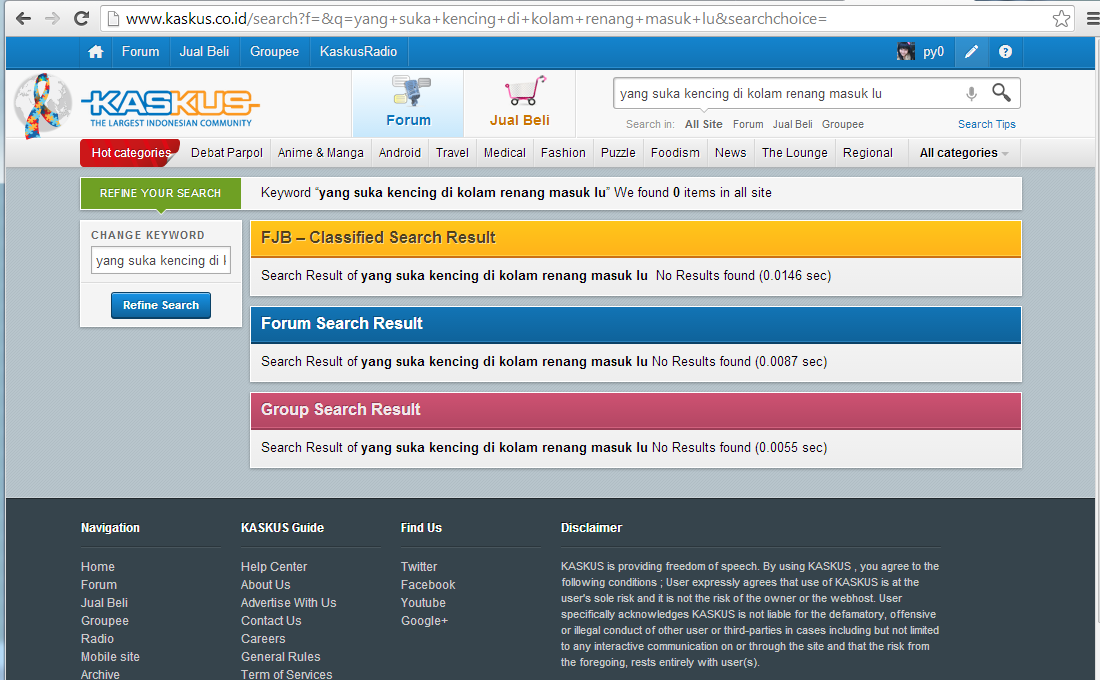Open footer Help Center link
Screen dimensions: 1100x680
(274, 566)
